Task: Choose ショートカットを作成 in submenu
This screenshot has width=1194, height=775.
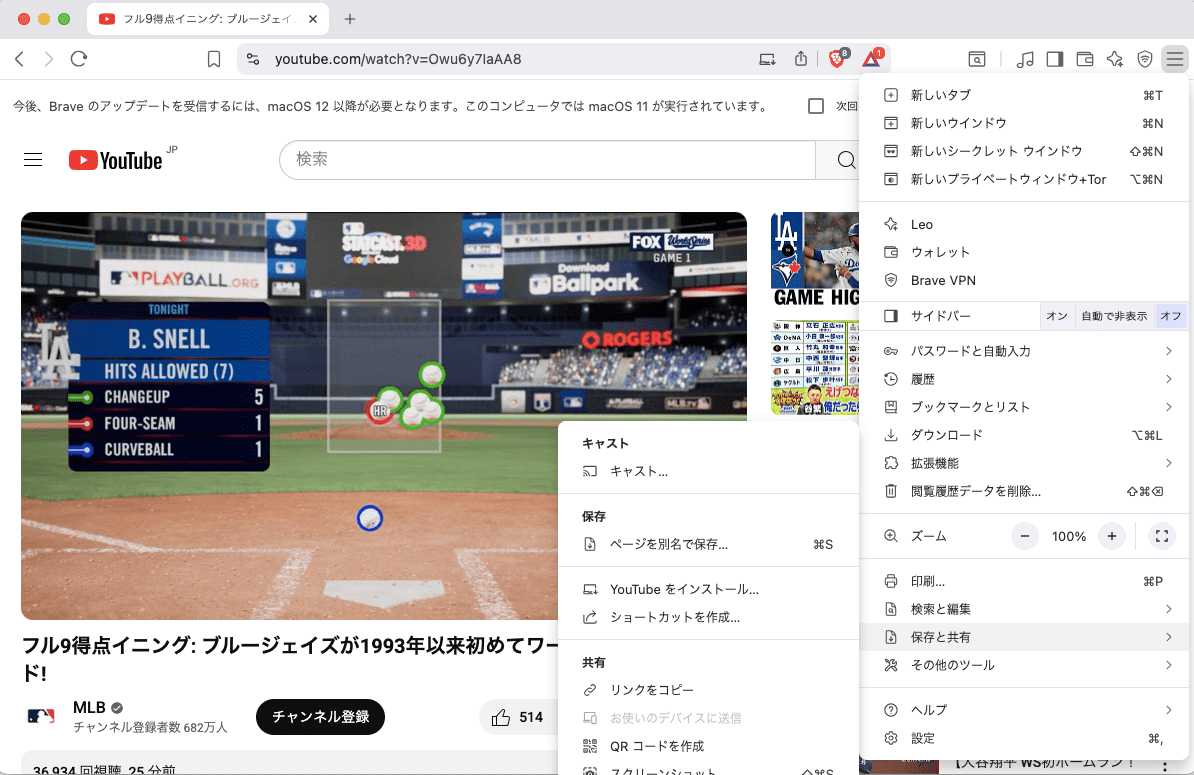Action: pyautogui.click(x=708, y=617)
